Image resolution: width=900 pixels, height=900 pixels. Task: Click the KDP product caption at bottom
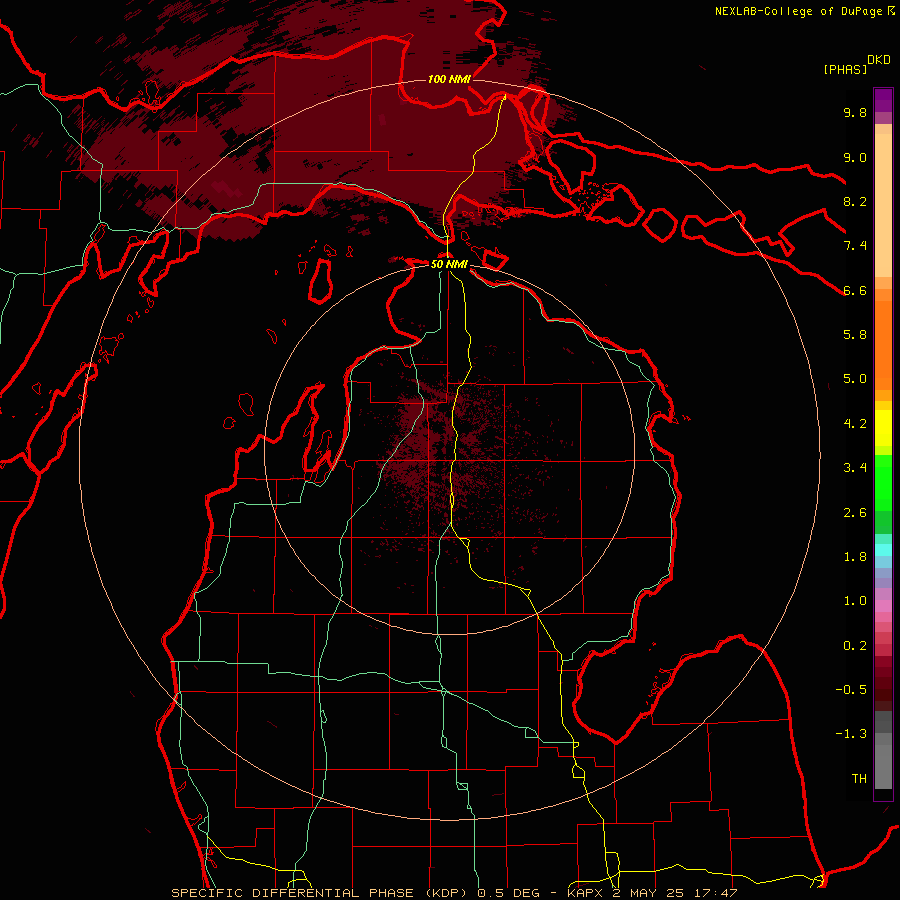pos(454,893)
